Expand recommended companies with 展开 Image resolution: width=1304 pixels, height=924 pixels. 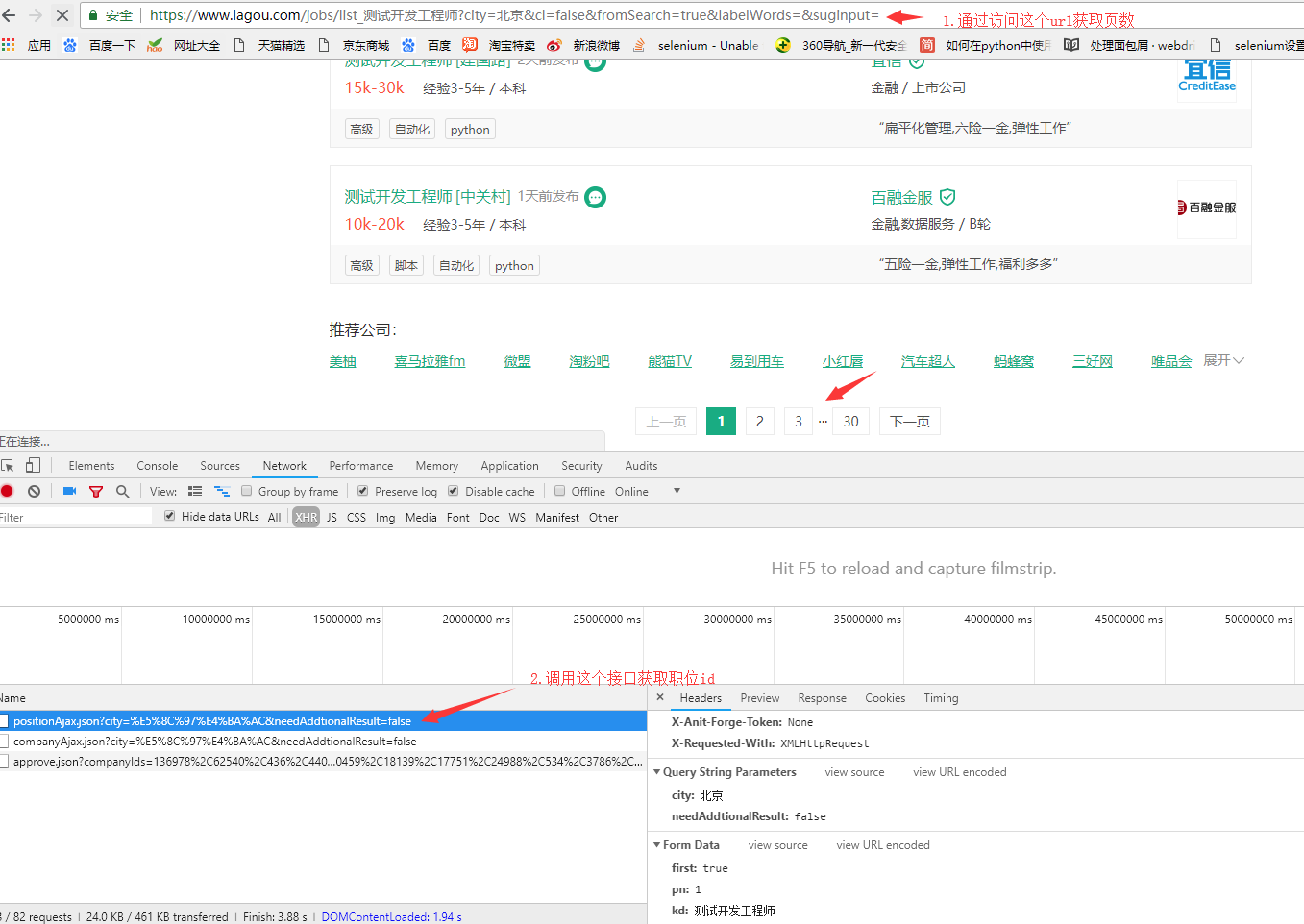click(1223, 360)
